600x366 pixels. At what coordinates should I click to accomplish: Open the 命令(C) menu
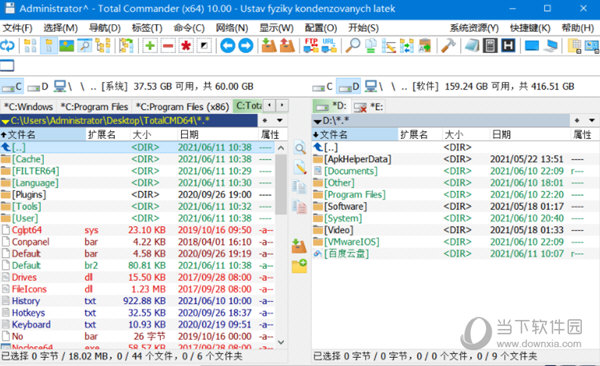coord(189,28)
